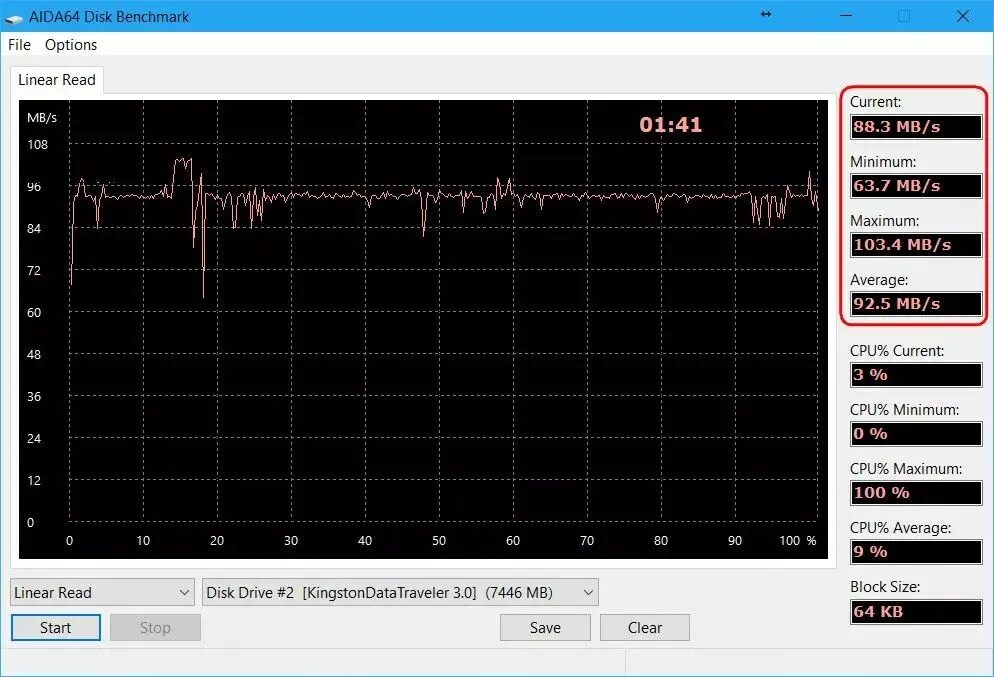Image resolution: width=994 pixels, height=677 pixels.
Task: Click the CPU% Average value 9 %
Action: coord(916,551)
